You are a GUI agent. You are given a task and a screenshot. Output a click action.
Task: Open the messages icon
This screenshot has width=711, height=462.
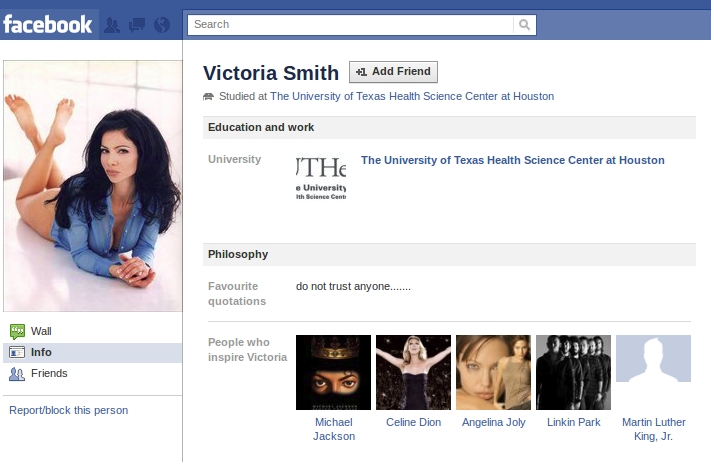point(137,25)
